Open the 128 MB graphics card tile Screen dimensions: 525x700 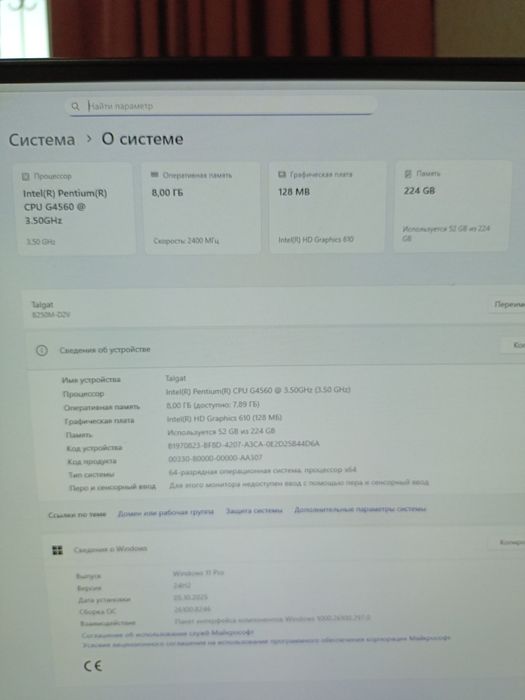pyautogui.click(x=327, y=207)
